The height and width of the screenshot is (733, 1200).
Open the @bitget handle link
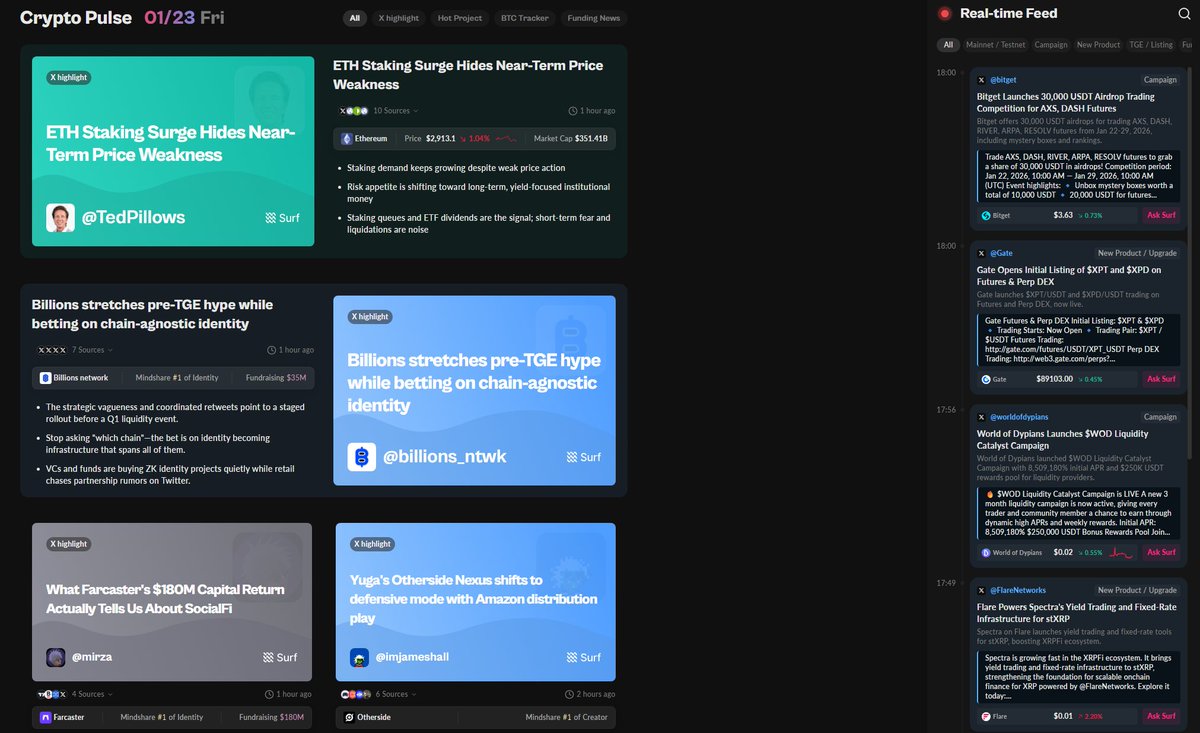click(1004, 80)
